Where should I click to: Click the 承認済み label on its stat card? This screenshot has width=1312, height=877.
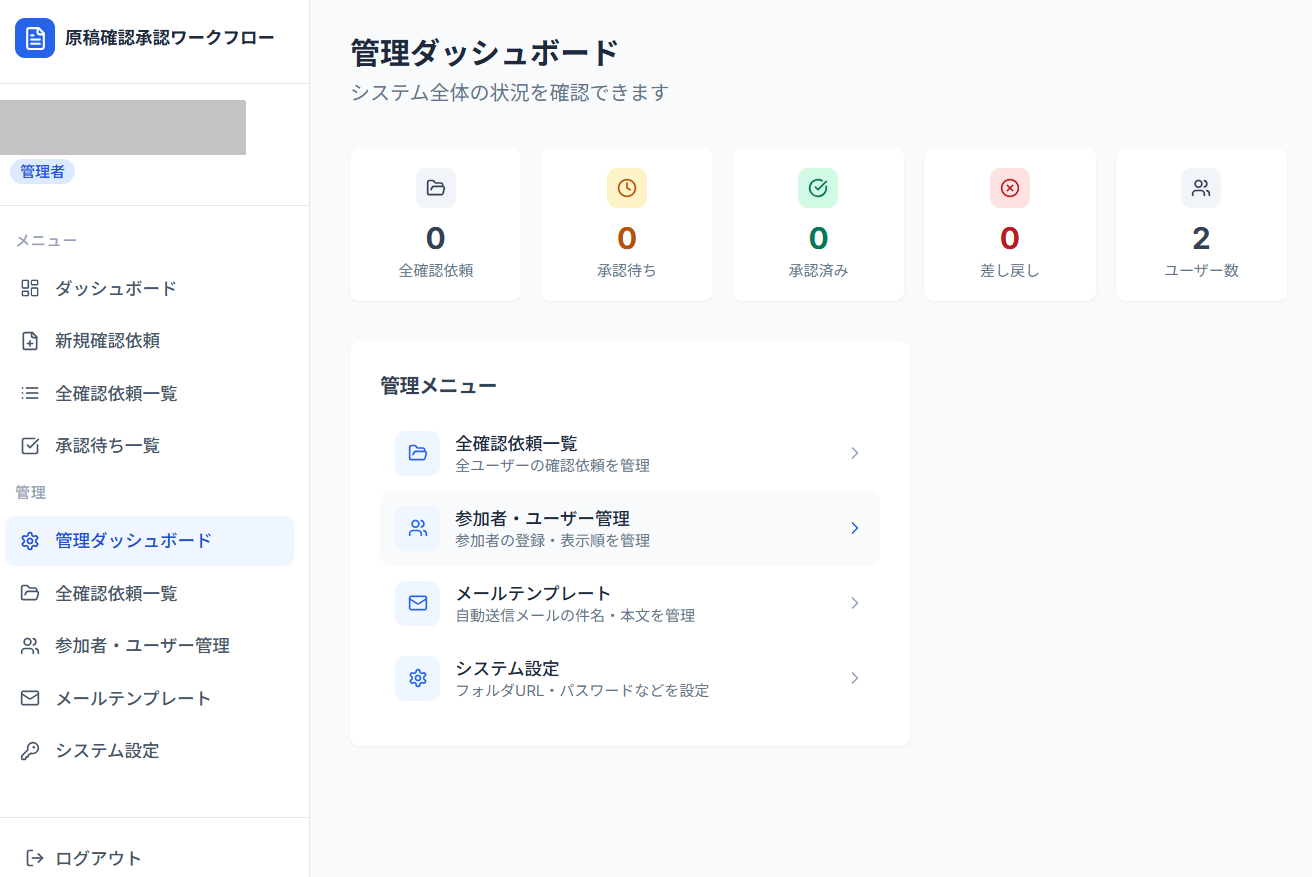(818, 270)
